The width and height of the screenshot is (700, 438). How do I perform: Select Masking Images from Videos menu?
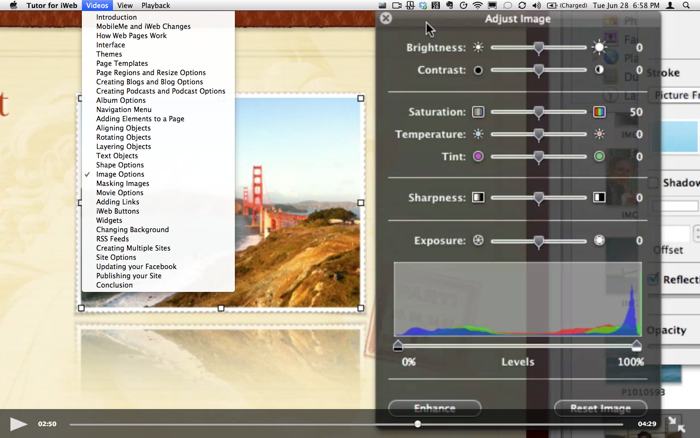[123, 184]
